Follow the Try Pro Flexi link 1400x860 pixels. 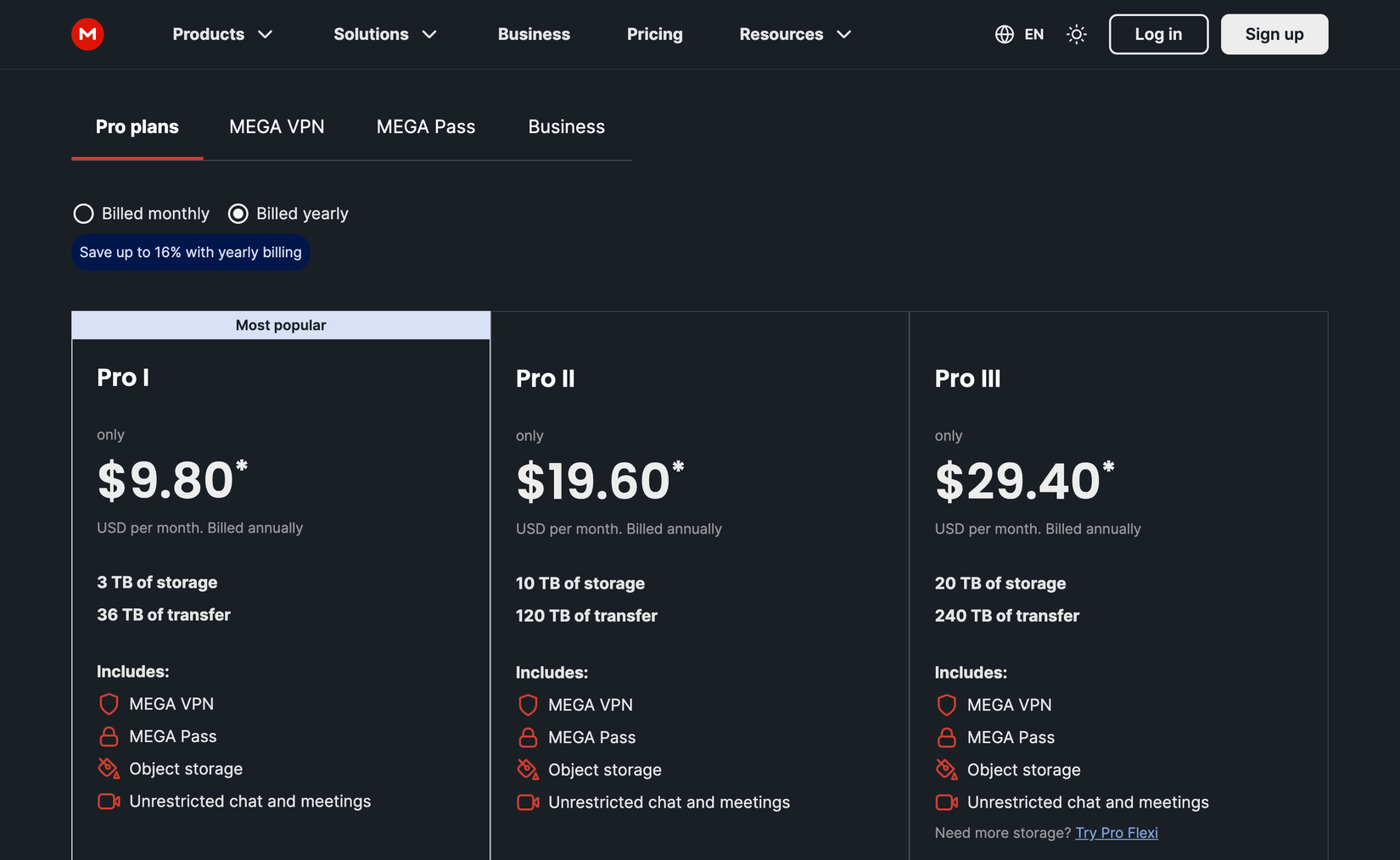pyautogui.click(x=1117, y=833)
